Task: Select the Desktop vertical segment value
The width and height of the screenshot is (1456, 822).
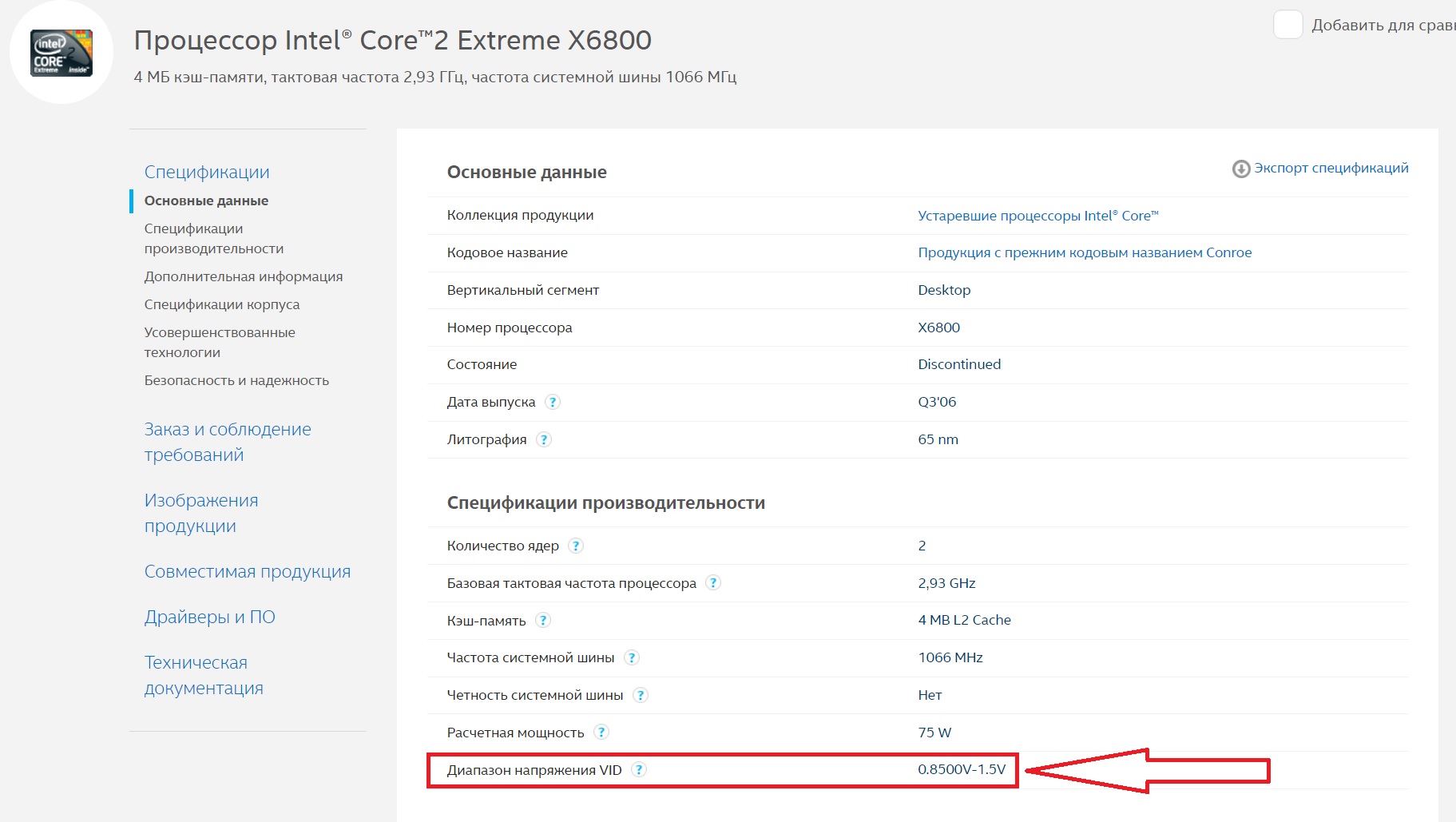Action: (x=944, y=290)
